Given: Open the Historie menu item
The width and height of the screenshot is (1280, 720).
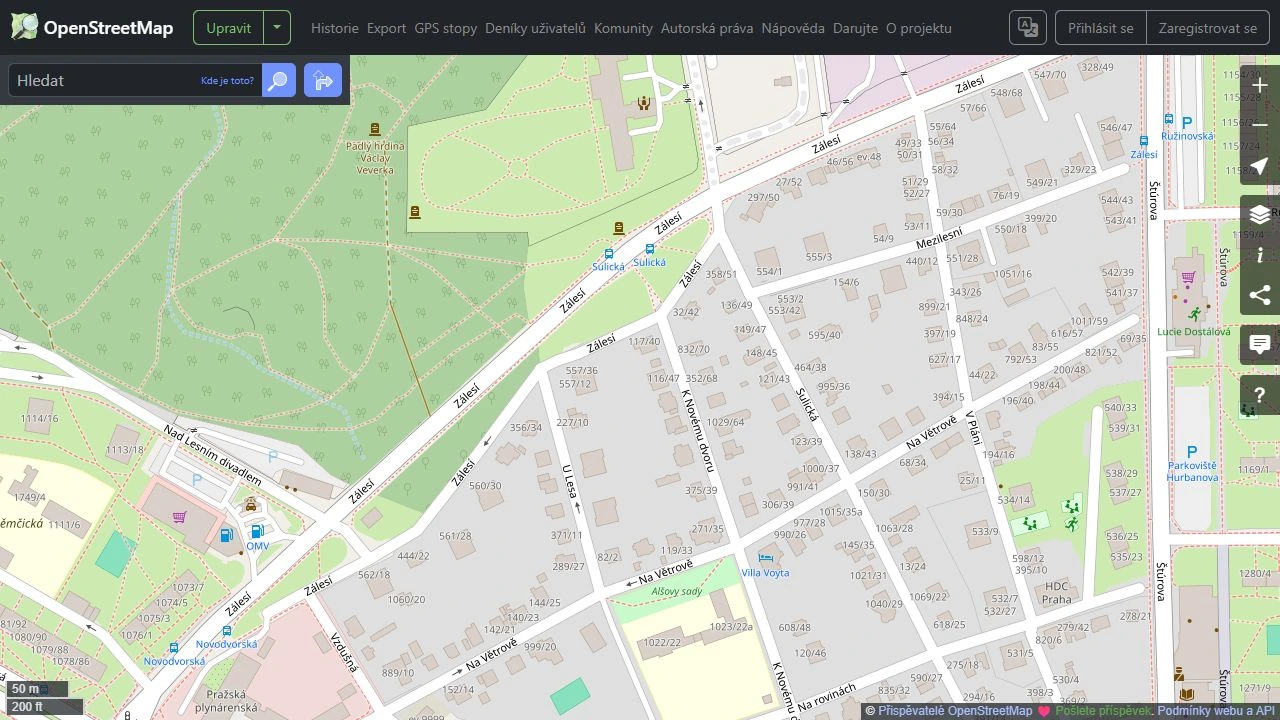Looking at the screenshot, I should (x=335, y=28).
